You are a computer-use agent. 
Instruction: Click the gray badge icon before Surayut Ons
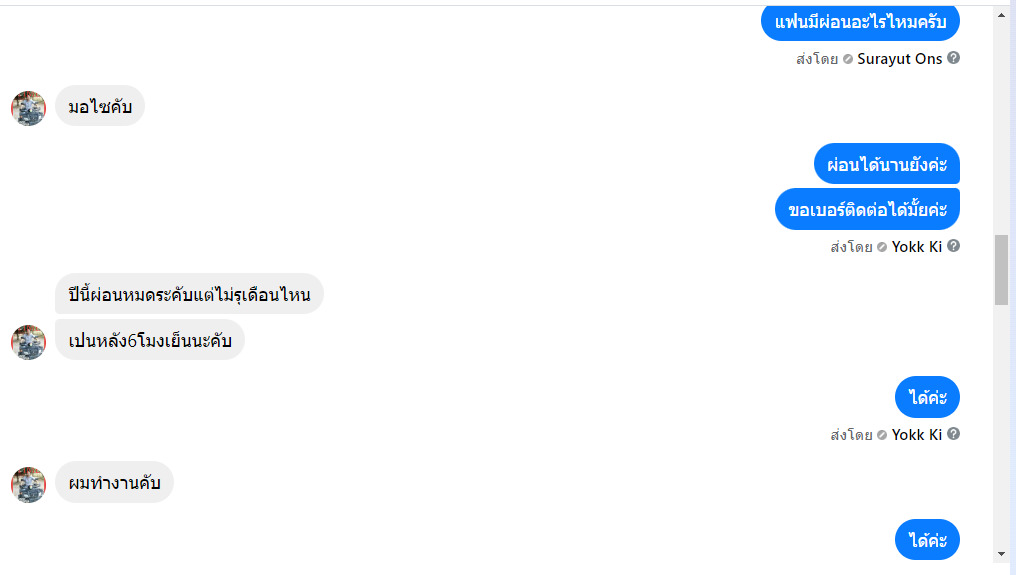pyautogui.click(x=848, y=59)
